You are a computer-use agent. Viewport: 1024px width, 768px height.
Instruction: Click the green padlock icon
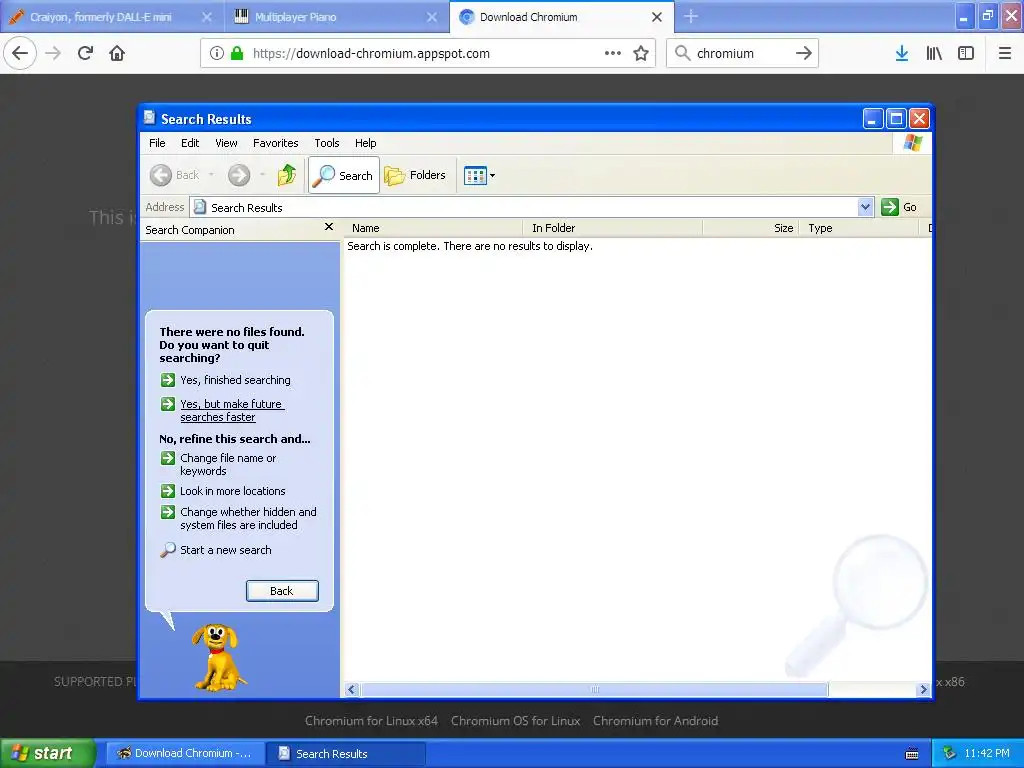click(x=237, y=53)
